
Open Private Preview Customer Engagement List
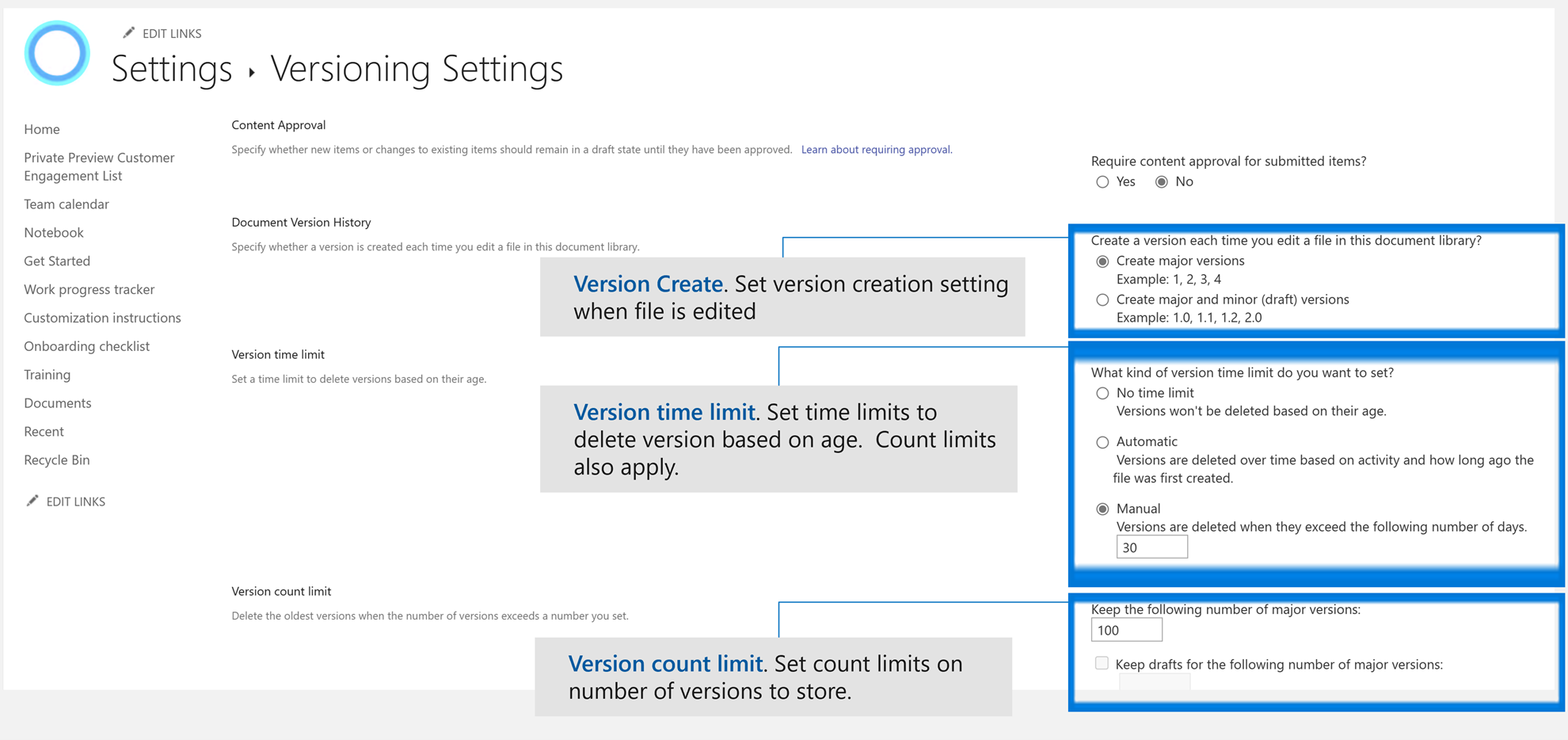tap(99, 166)
